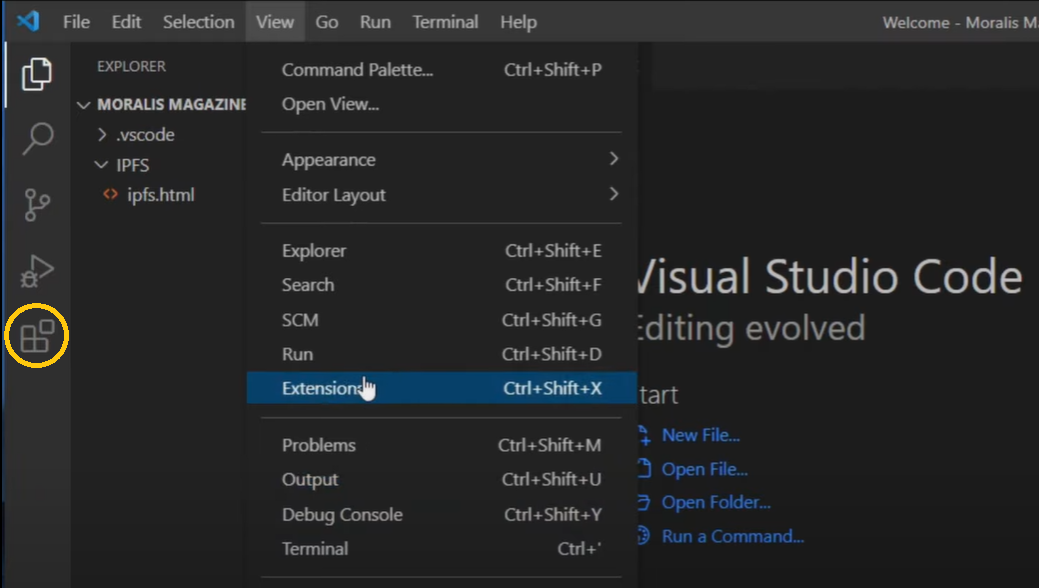Expand the .vscode folder
Image resolution: width=1039 pixels, height=588 pixels.
click(x=102, y=135)
